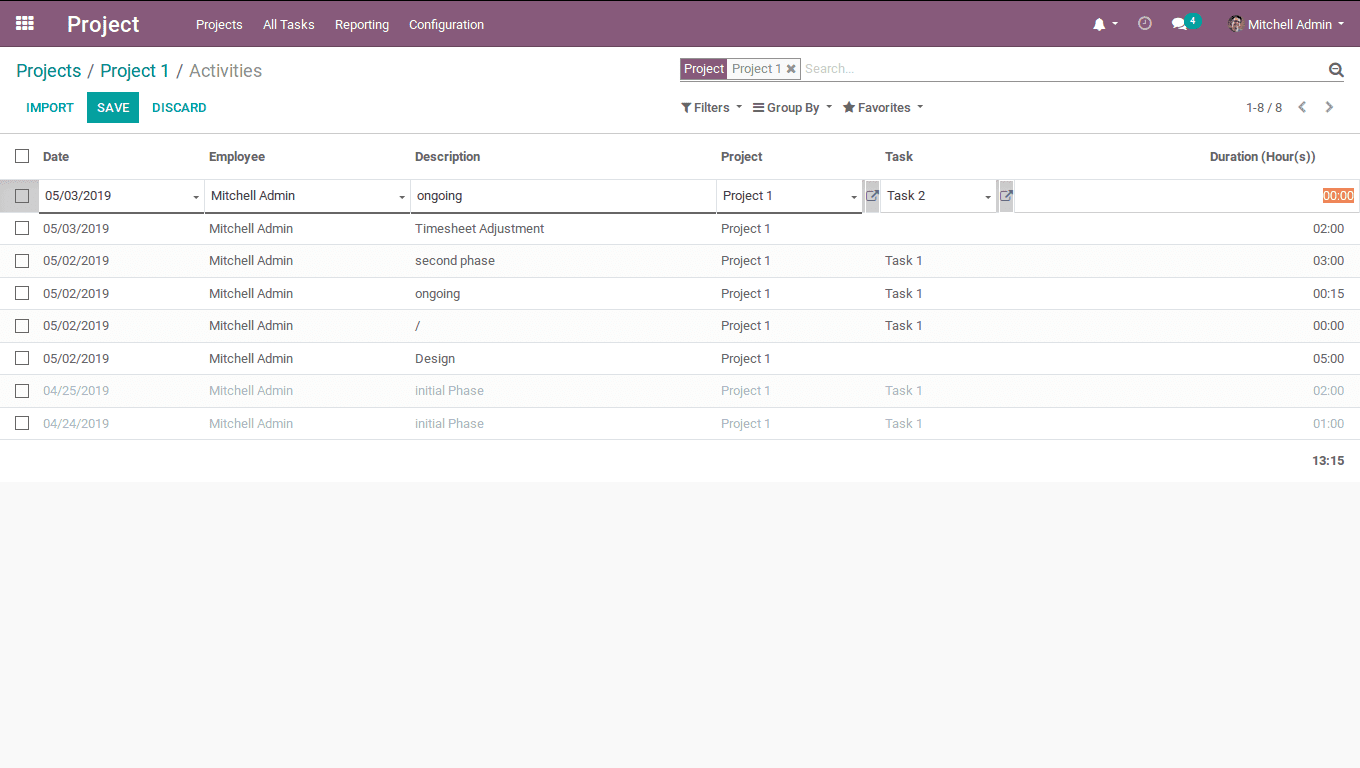Toggle the select-all header checkbox
The image size is (1360, 768).
click(22, 156)
